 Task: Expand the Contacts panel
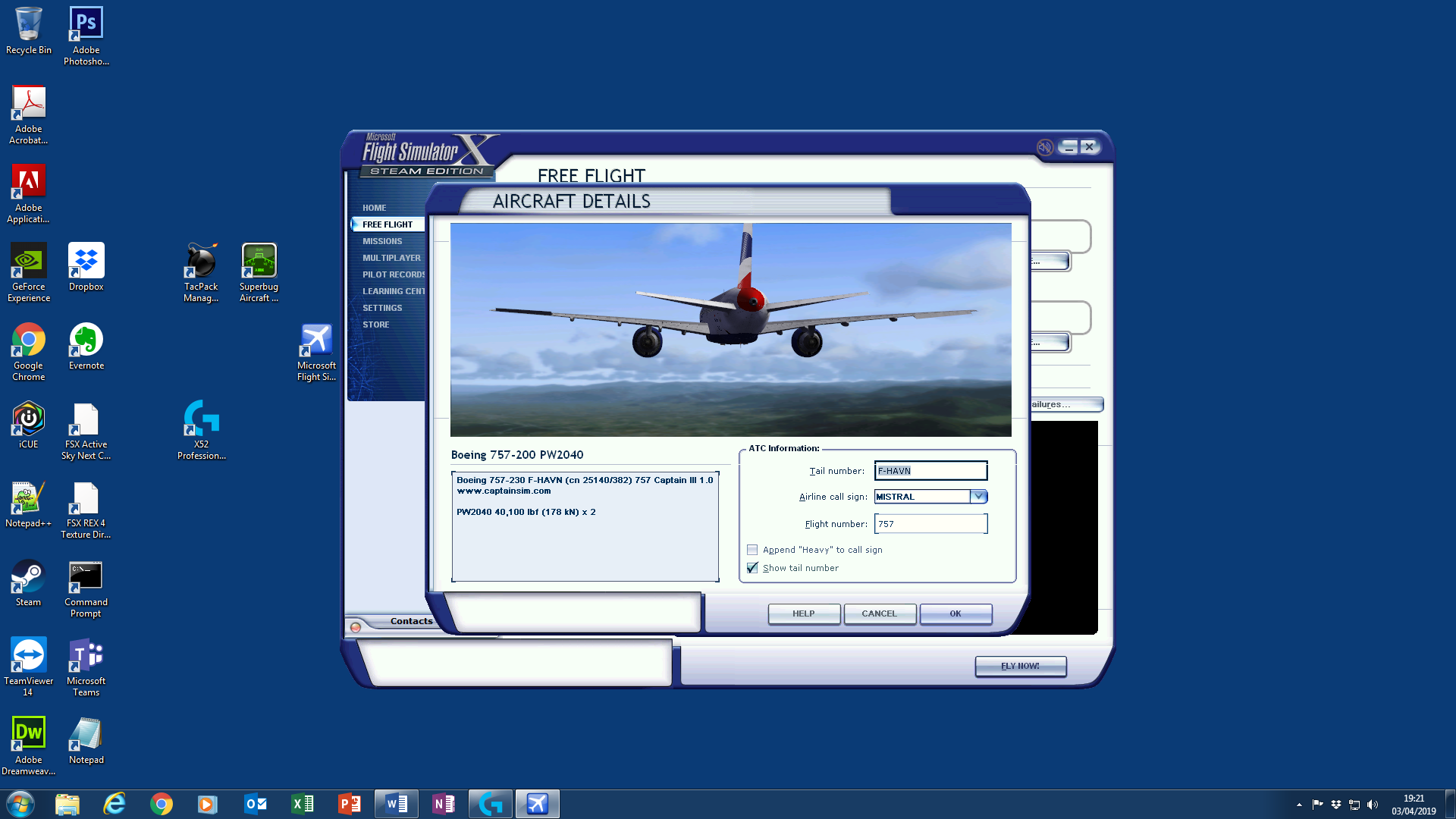412,620
